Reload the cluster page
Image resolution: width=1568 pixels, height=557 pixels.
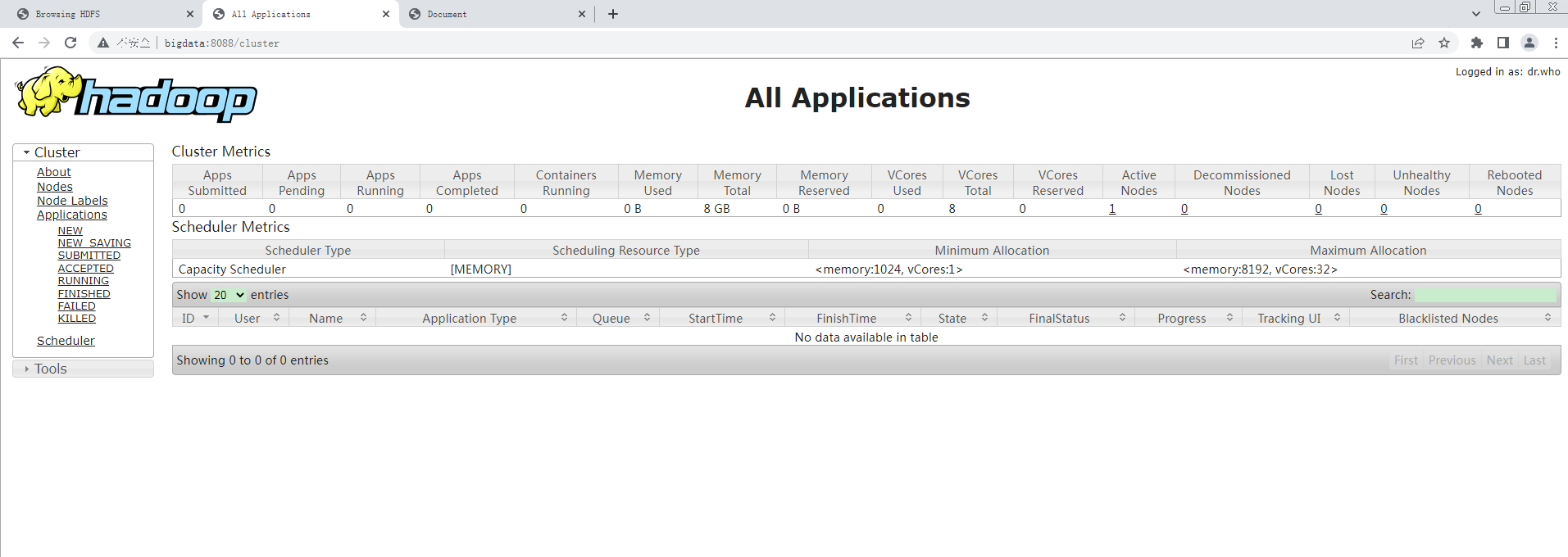(x=70, y=43)
